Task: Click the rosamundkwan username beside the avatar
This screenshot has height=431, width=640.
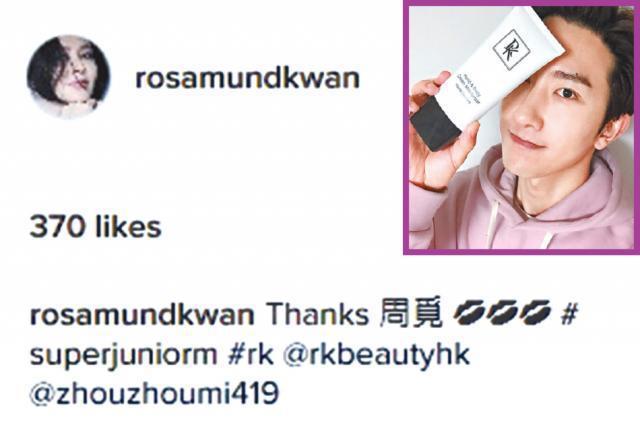Action: tap(247, 78)
